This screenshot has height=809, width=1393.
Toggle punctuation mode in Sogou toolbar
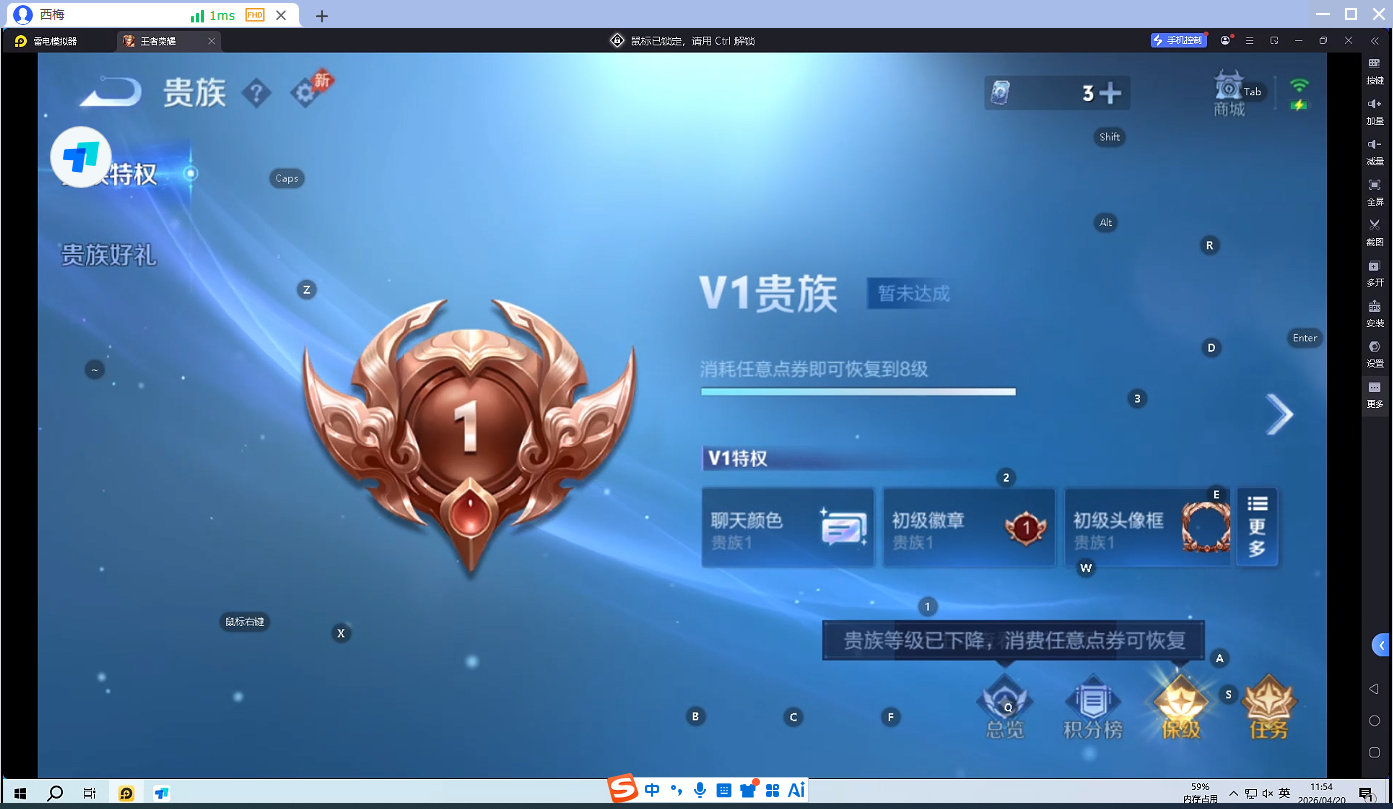(676, 790)
